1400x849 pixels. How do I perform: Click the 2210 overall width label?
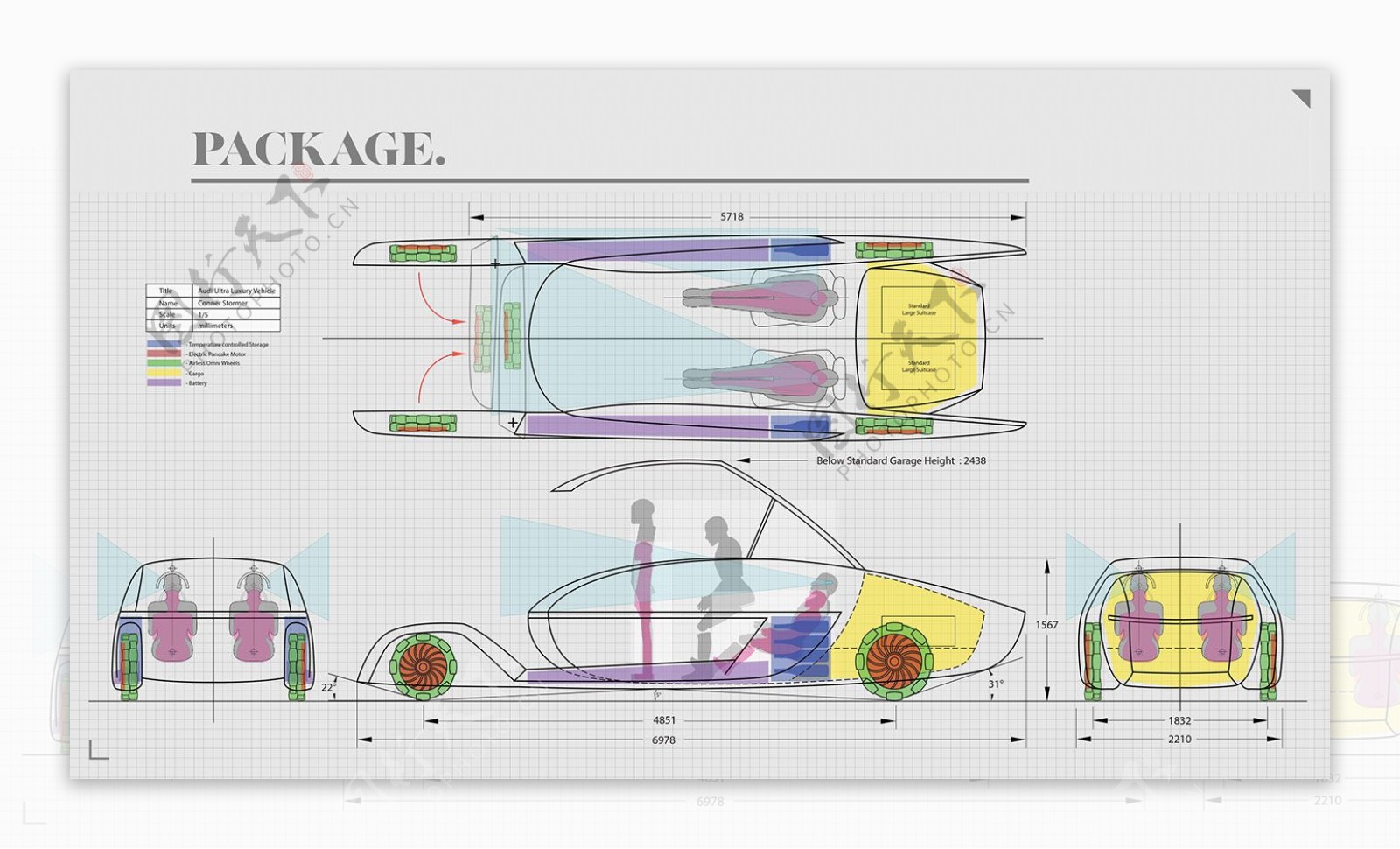(x=1179, y=740)
